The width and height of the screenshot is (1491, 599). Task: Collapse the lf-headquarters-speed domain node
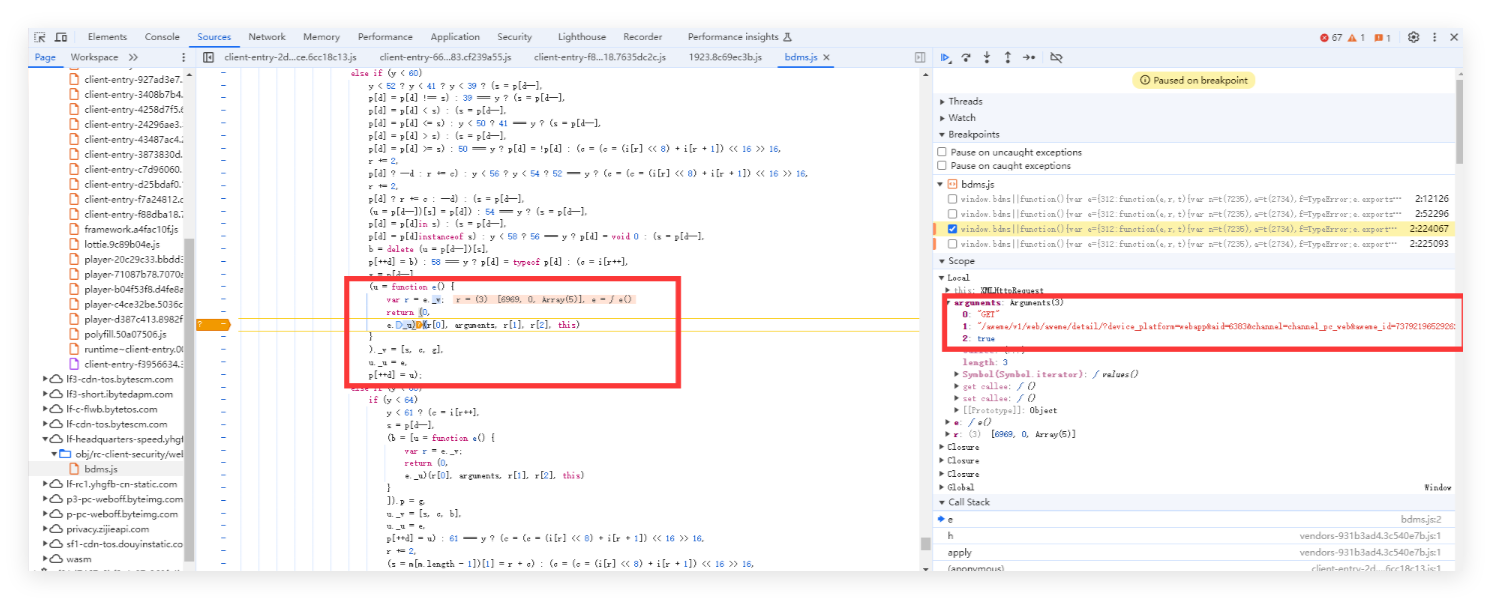[x=46, y=439]
